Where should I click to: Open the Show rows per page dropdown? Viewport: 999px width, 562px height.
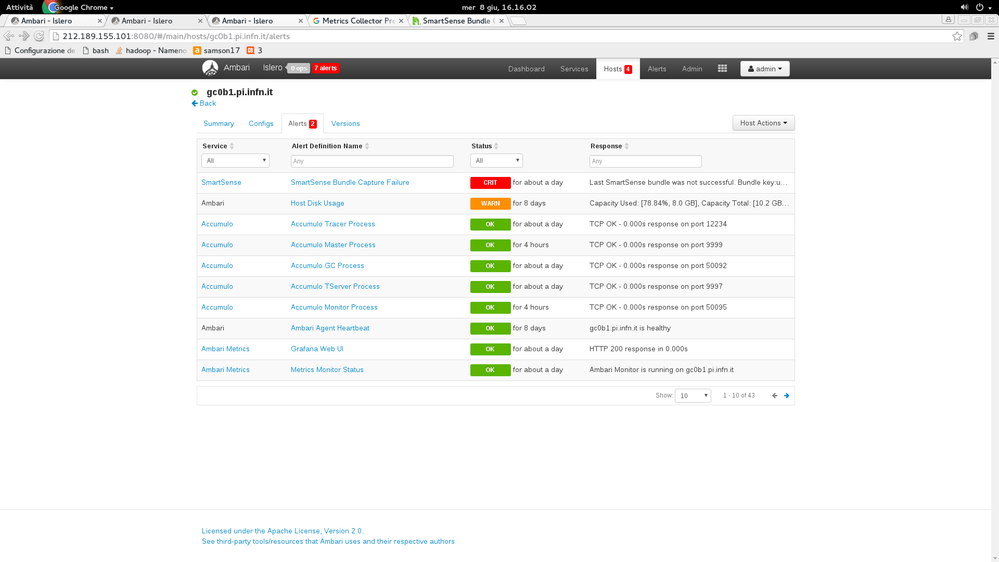point(693,396)
